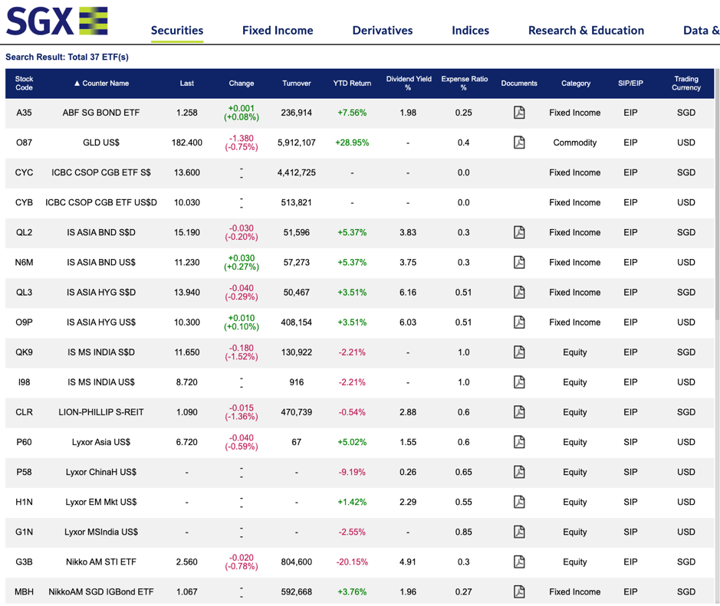Open the Nikko AM STI ETF counter
The width and height of the screenshot is (720, 606).
(101, 562)
